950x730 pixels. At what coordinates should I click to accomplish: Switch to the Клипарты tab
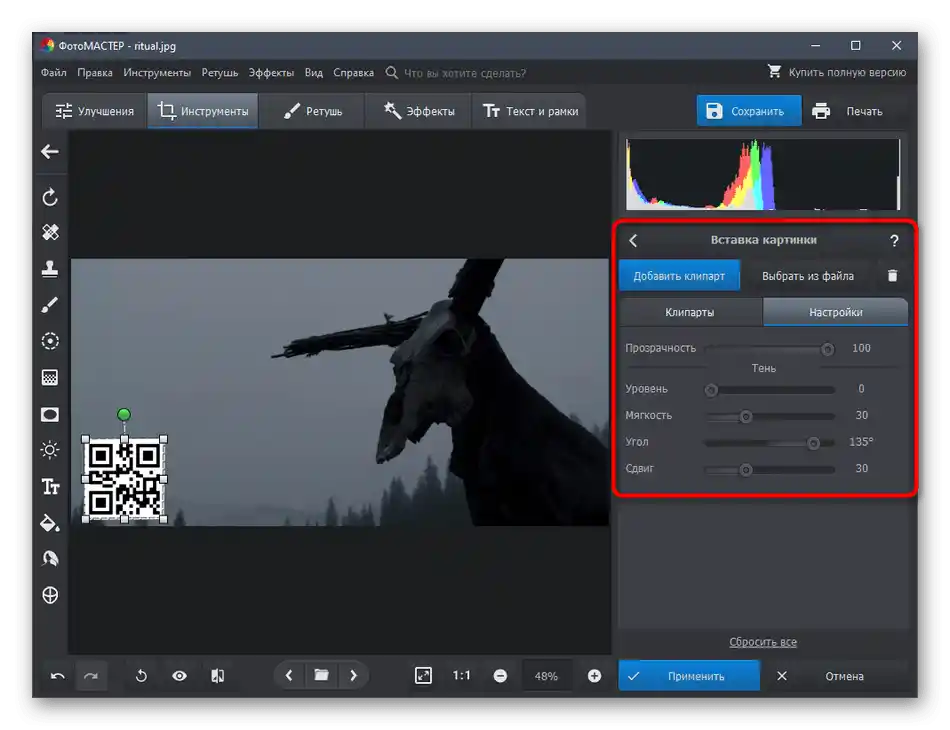pos(690,312)
